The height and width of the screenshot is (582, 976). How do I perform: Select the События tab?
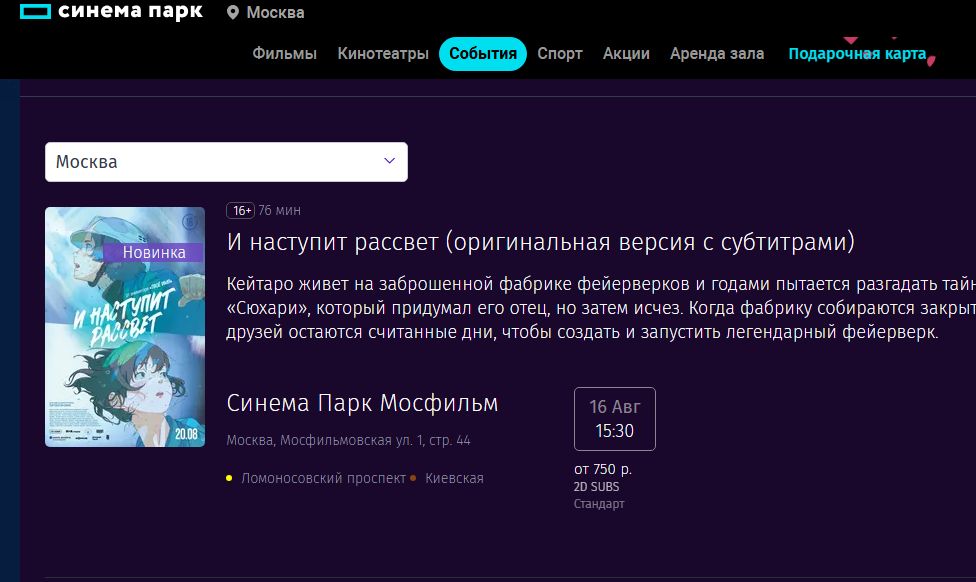[483, 54]
